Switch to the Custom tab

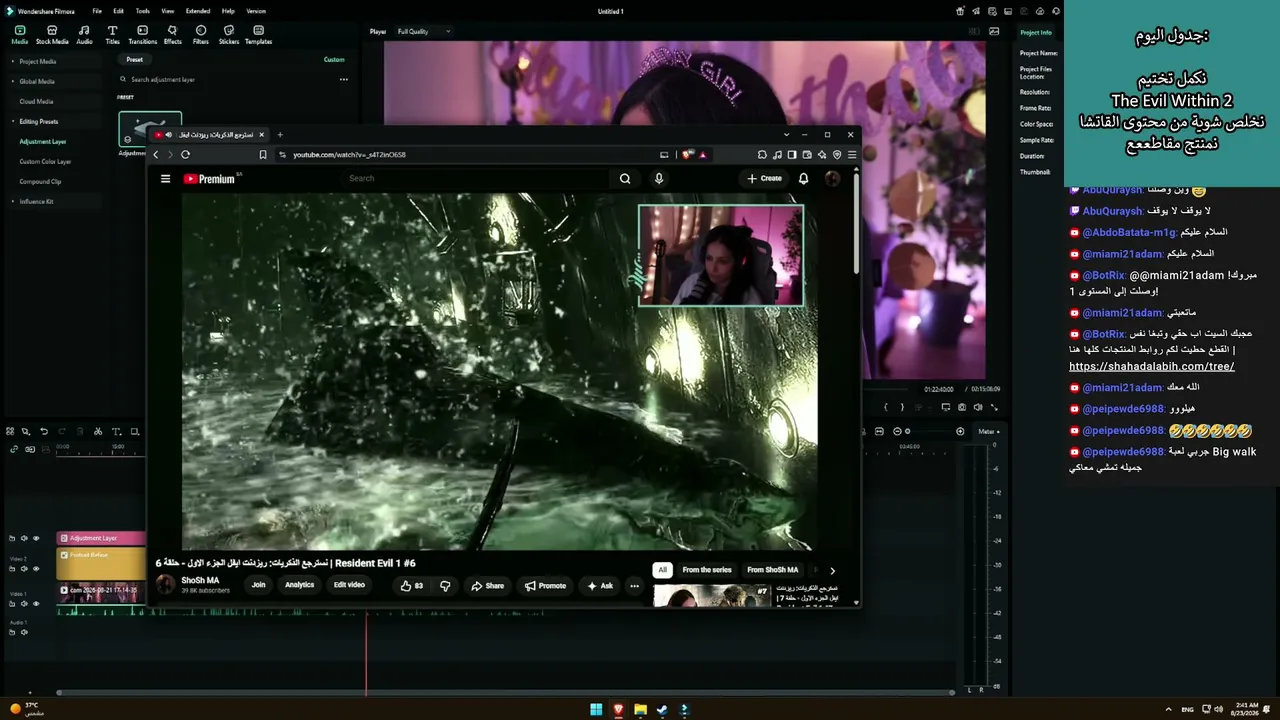pos(334,59)
